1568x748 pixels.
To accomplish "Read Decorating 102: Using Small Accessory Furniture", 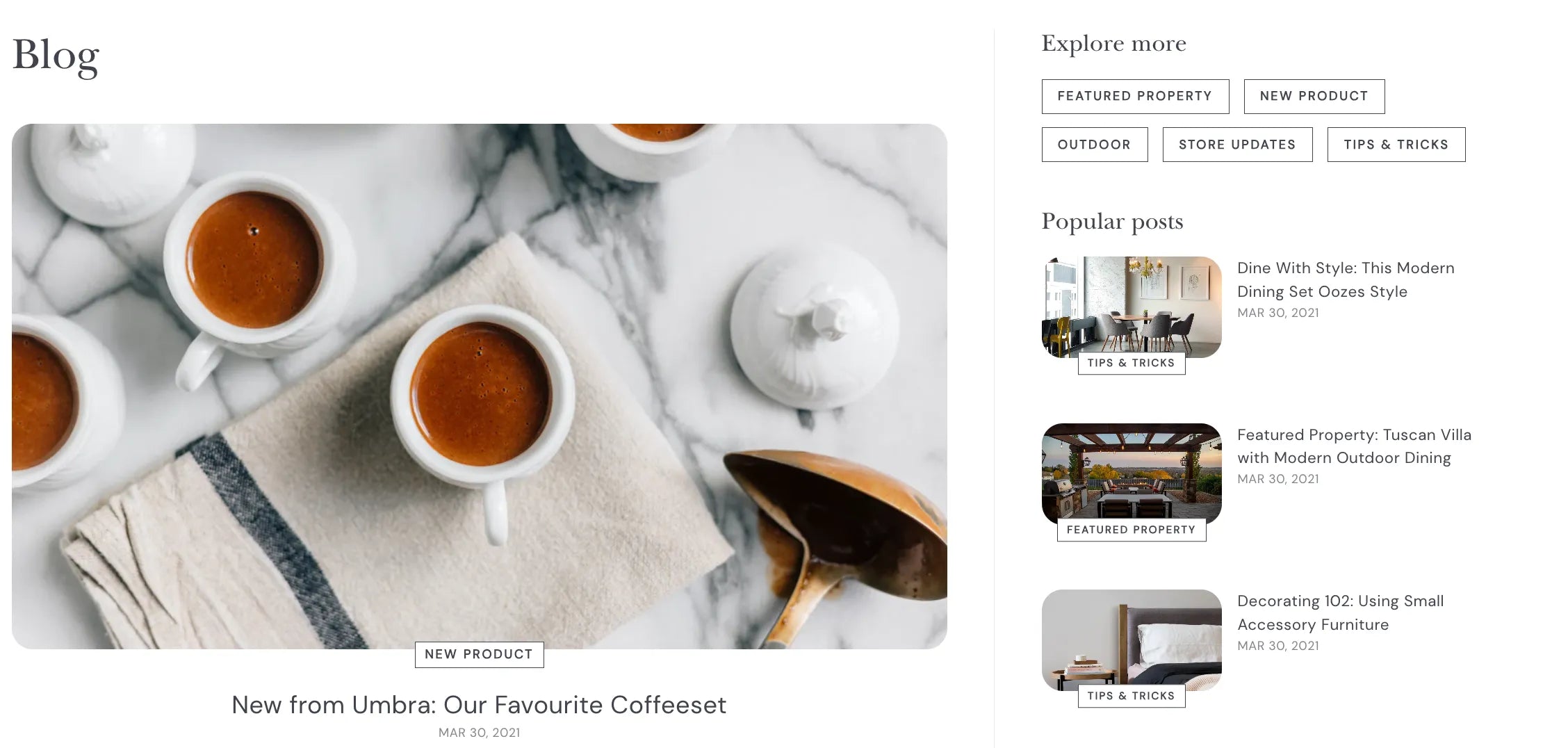I will (x=1341, y=612).
